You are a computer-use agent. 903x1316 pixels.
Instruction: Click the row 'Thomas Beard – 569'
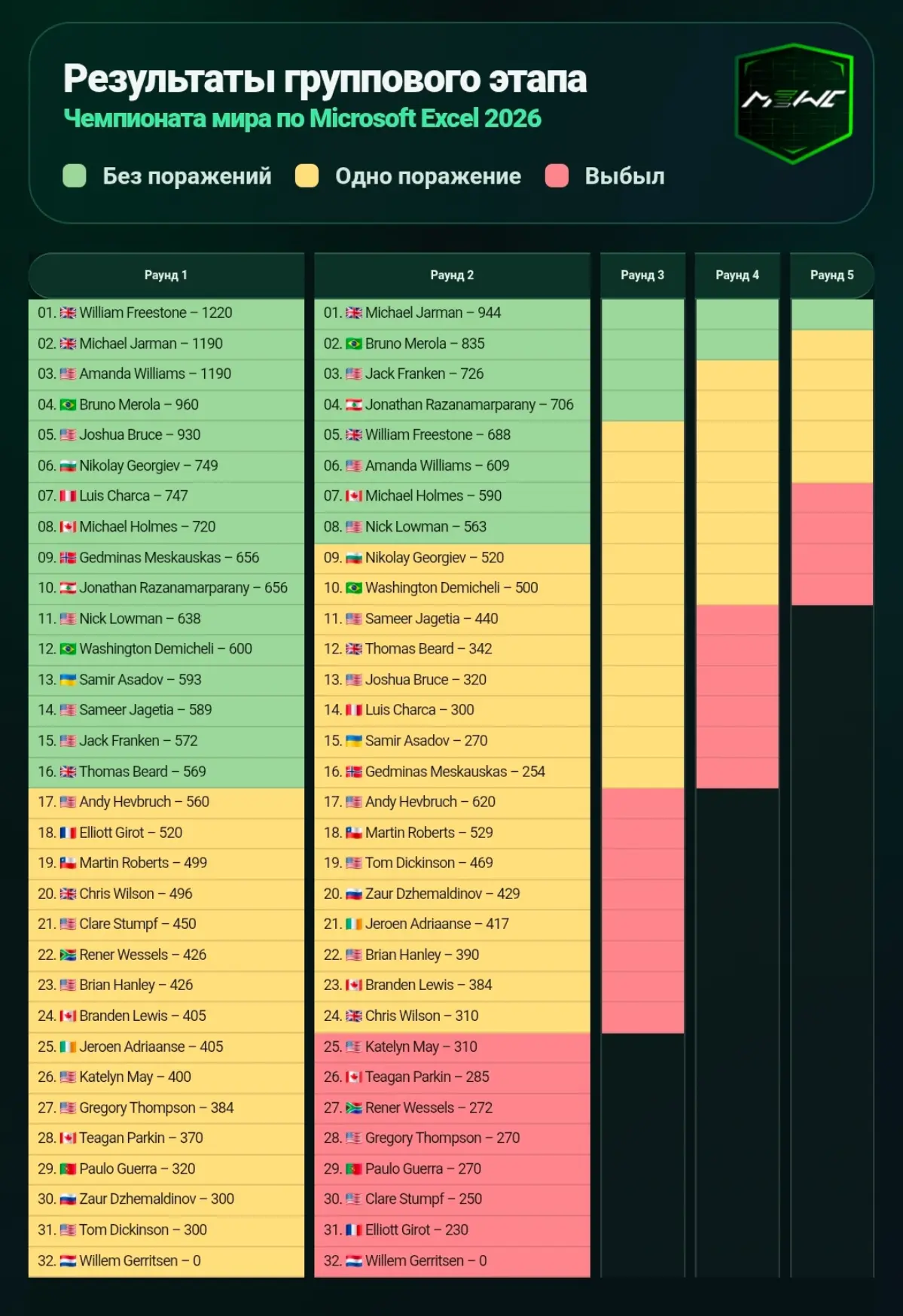pos(166,772)
